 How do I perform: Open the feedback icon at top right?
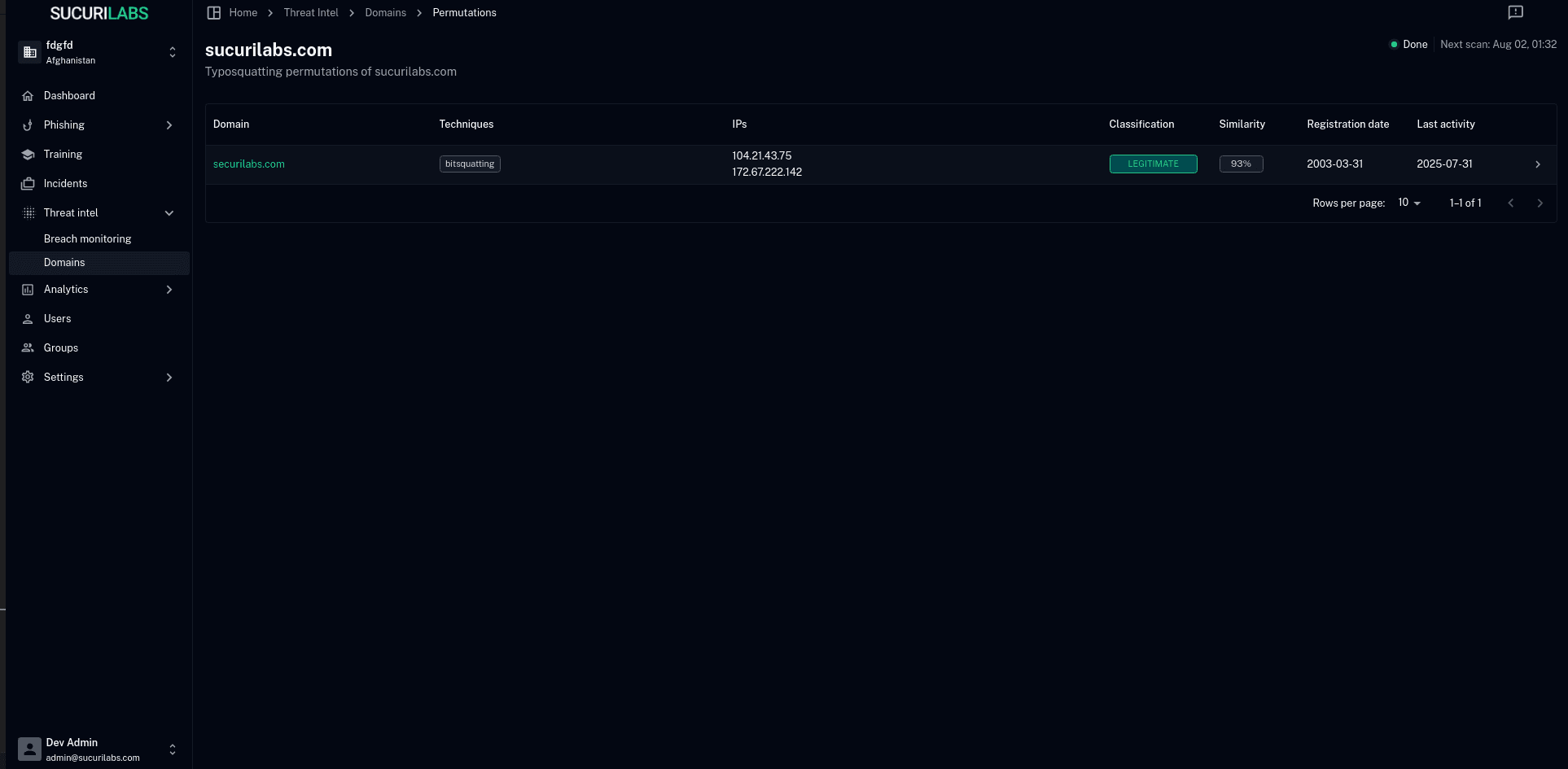coord(1515,12)
